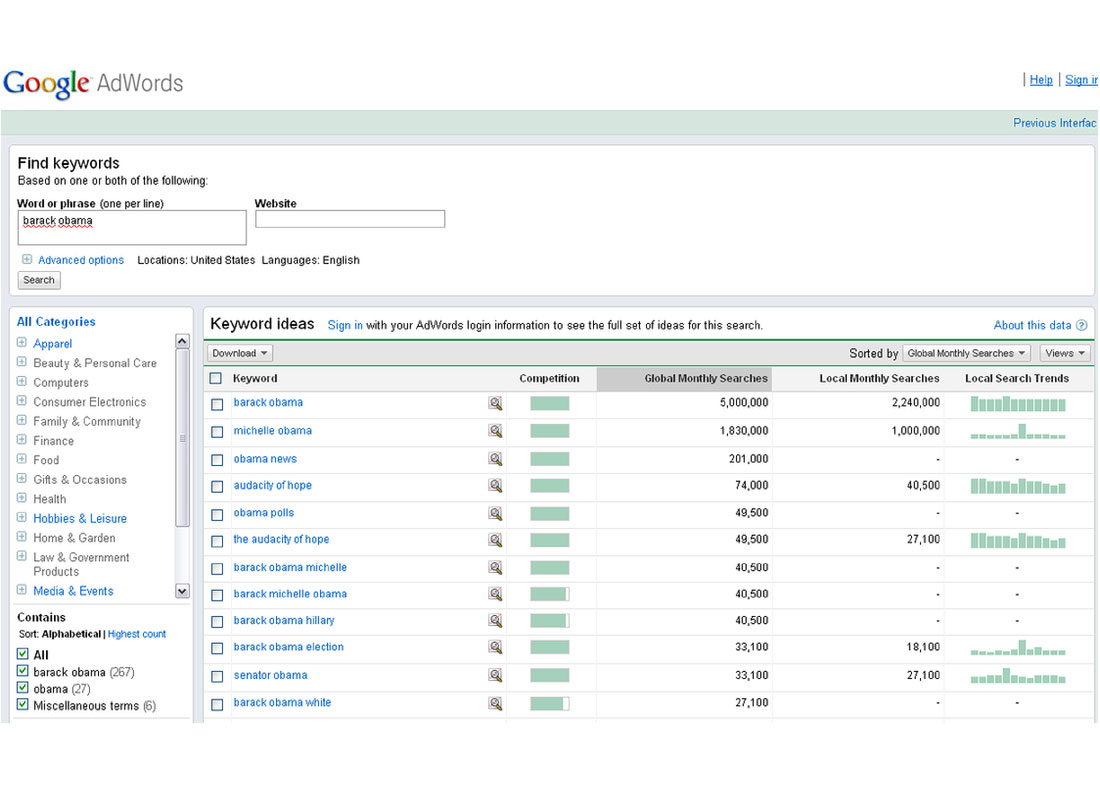Expand the Computers category

pyautogui.click(x=22, y=382)
